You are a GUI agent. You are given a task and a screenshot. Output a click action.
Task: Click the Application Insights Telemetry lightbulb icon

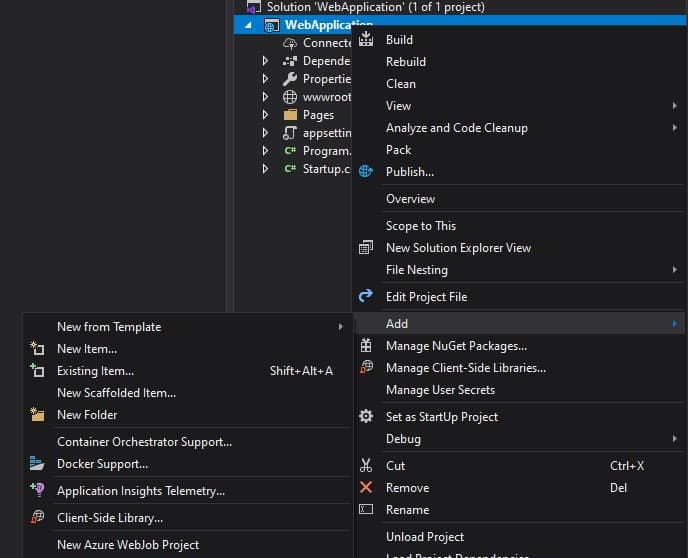[x=37, y=491]
